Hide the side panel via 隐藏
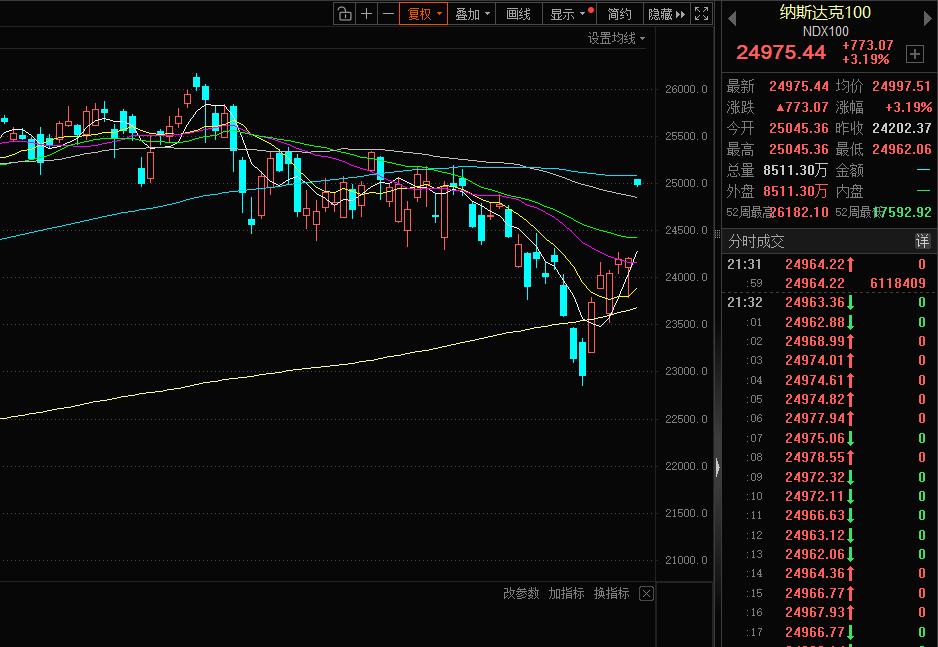The width and height of the screenshot is (938, 647). pyautogui.click(x=666, y=14)
